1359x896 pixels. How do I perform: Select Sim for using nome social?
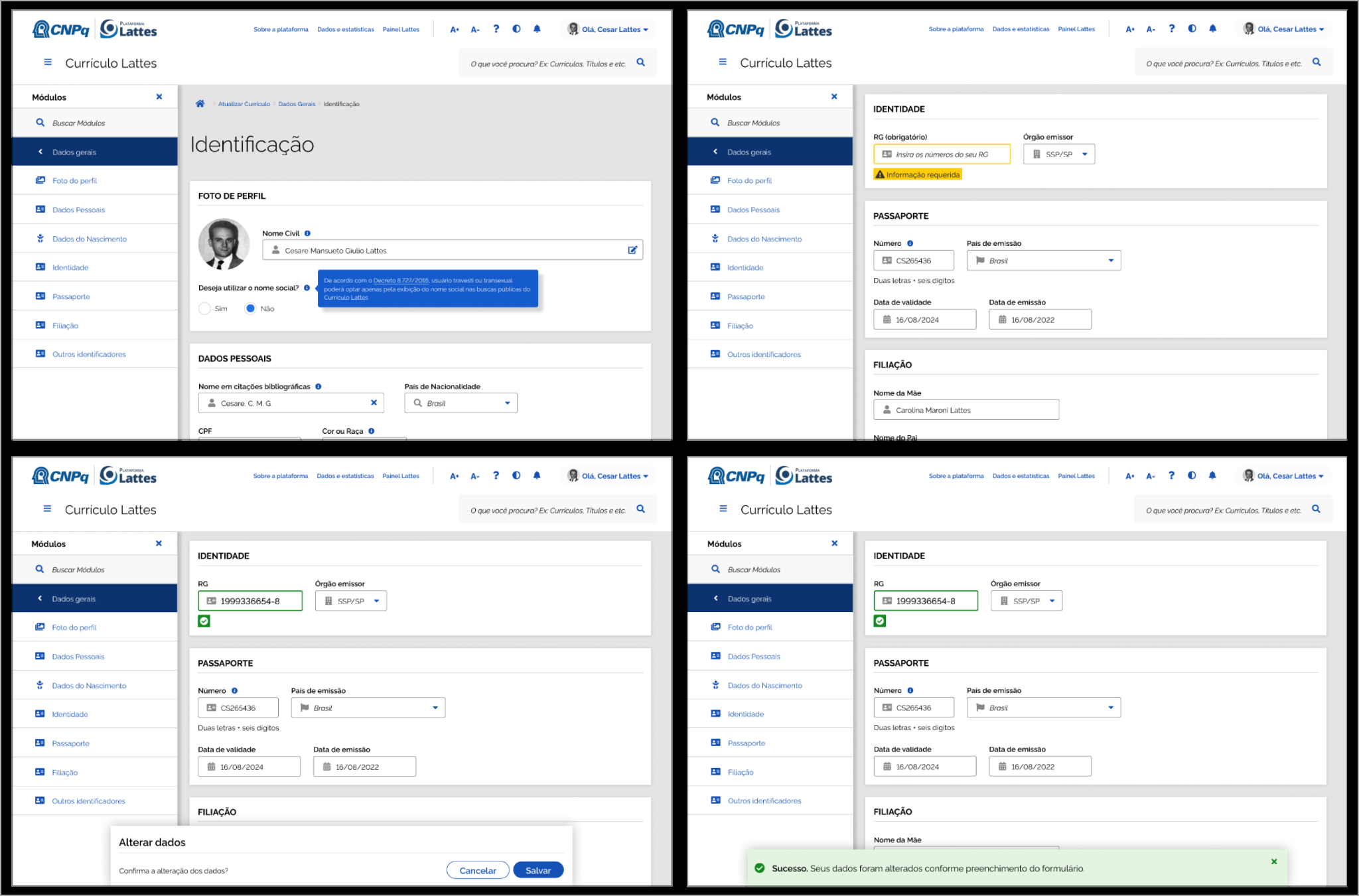point(205,308)
